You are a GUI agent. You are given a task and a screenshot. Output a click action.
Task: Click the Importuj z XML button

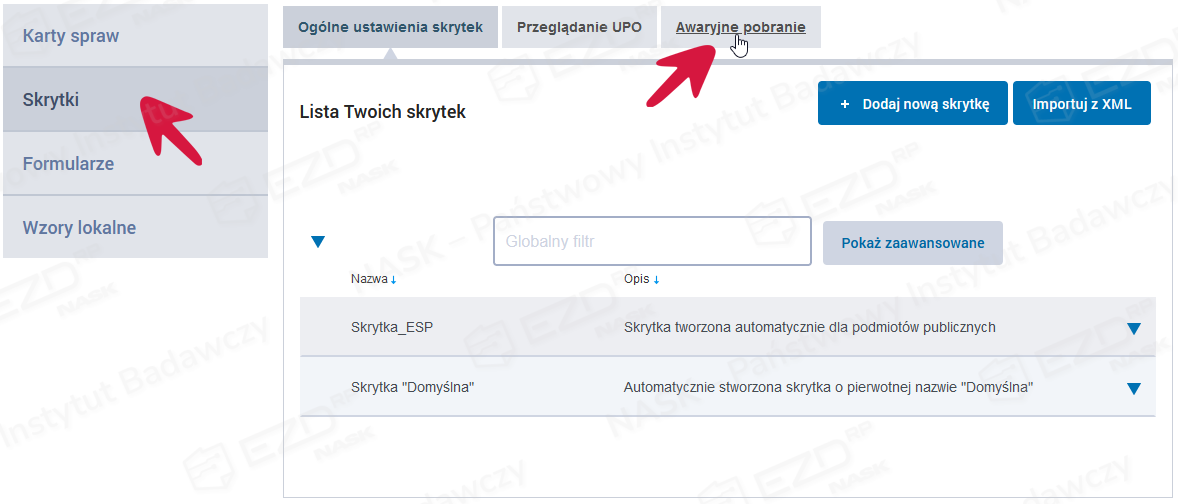(x=1081, y=104)
